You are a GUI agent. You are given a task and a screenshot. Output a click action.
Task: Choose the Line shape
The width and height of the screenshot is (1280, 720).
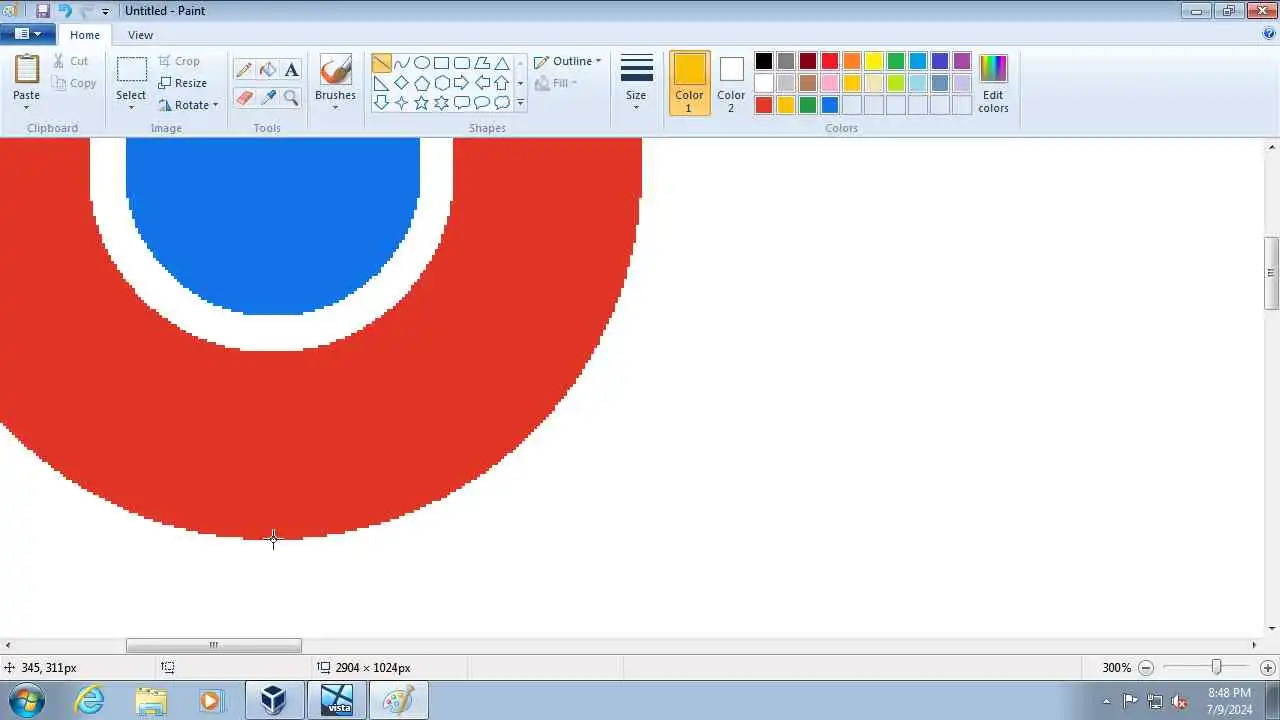(x=381, y=63)
